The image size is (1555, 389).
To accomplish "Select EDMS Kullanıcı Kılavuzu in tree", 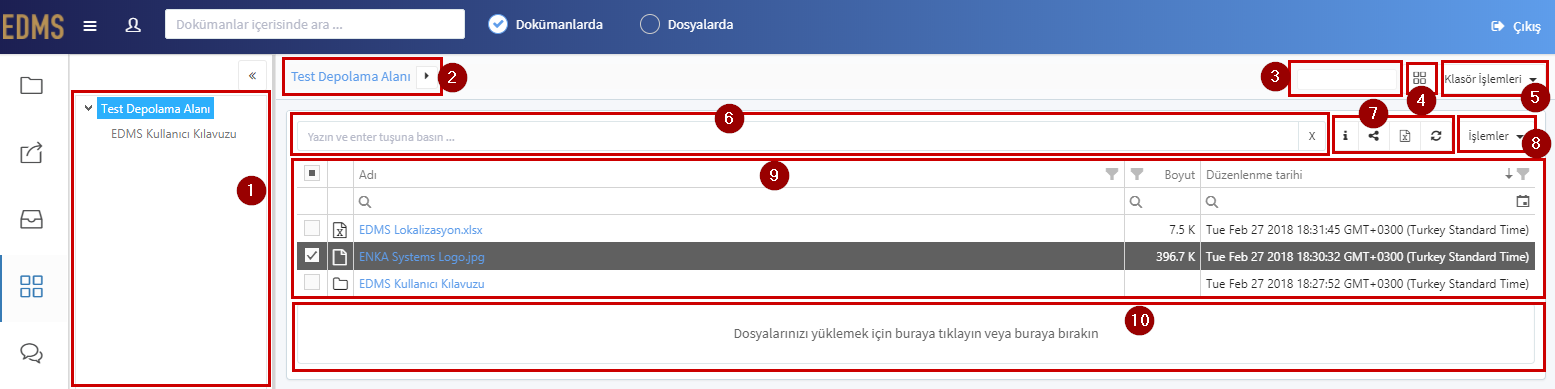I will point(174,133).
